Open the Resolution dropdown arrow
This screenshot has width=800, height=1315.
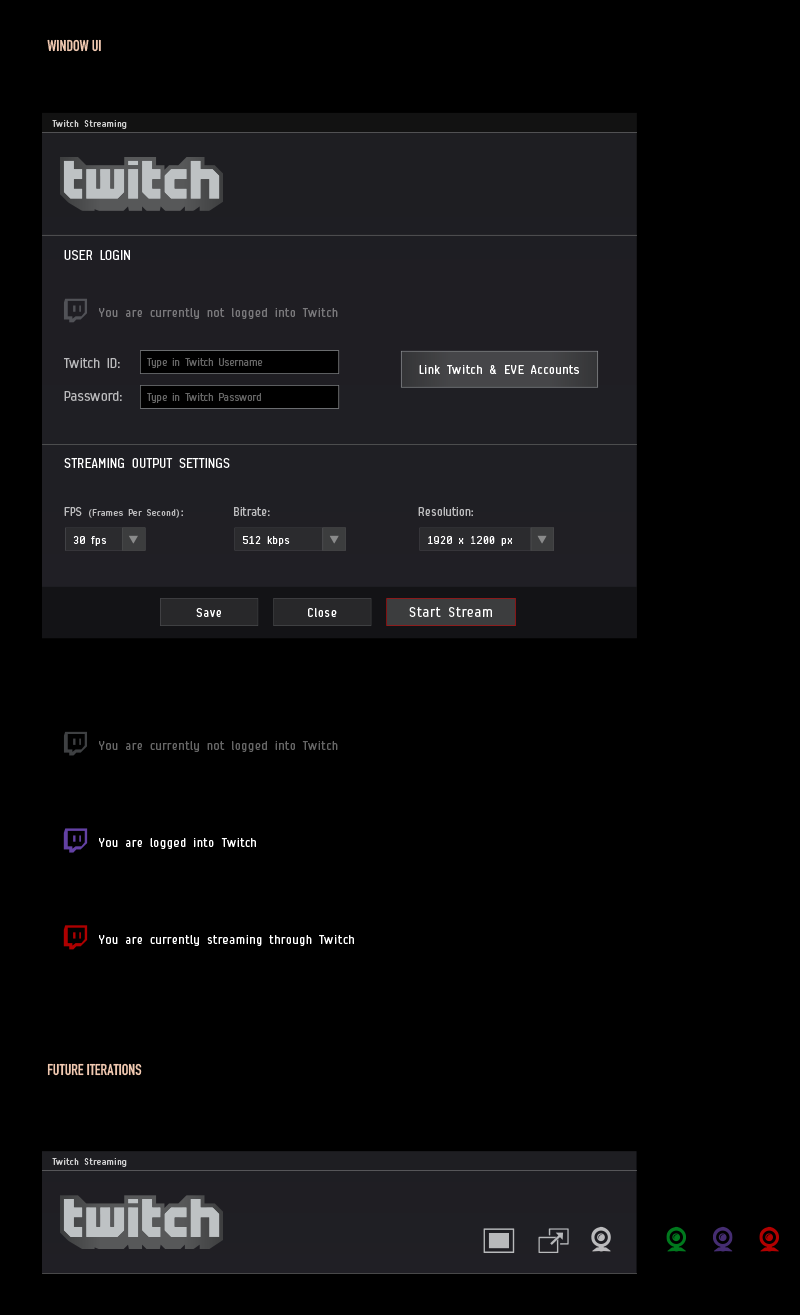tap(542, 539)
